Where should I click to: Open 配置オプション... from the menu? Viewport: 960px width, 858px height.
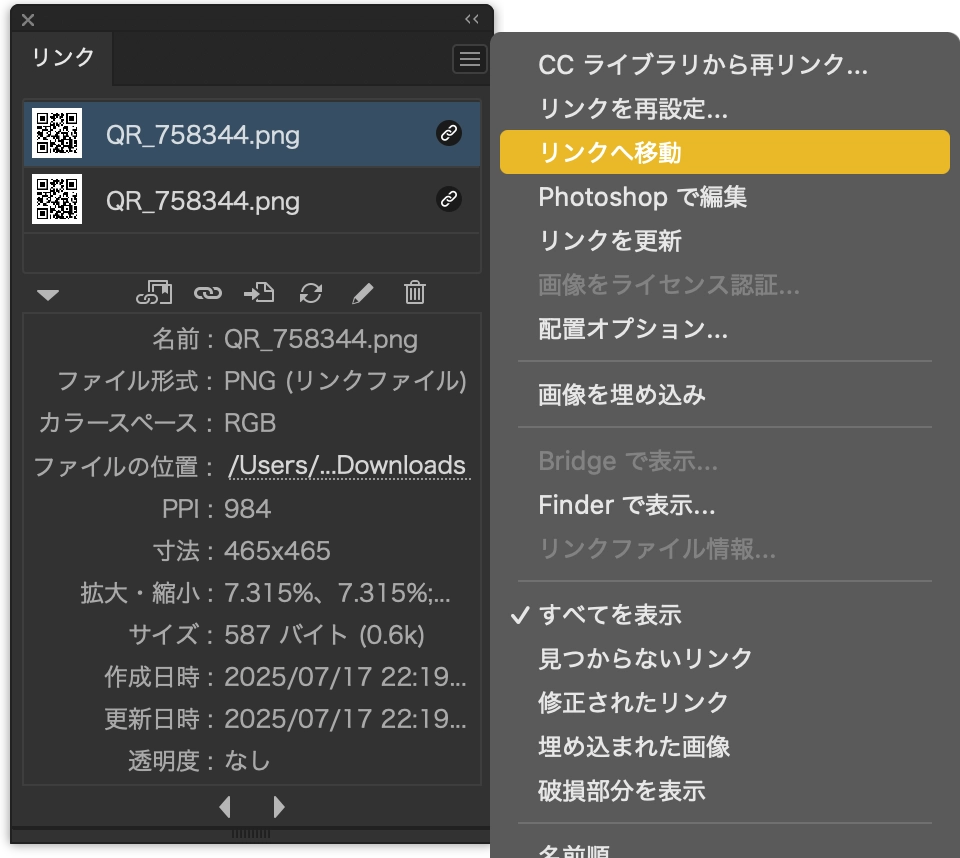725,329
